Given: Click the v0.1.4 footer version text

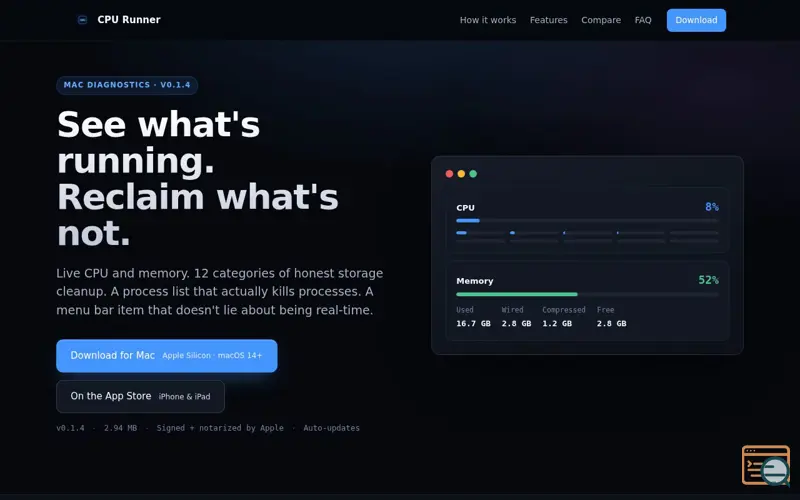Looking at the screenshot, I should click(x=70, y=428).
